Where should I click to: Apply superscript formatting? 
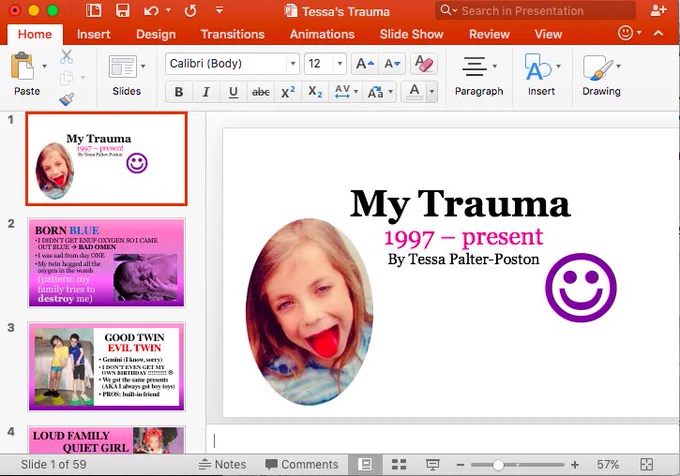(x=288, y=91)
